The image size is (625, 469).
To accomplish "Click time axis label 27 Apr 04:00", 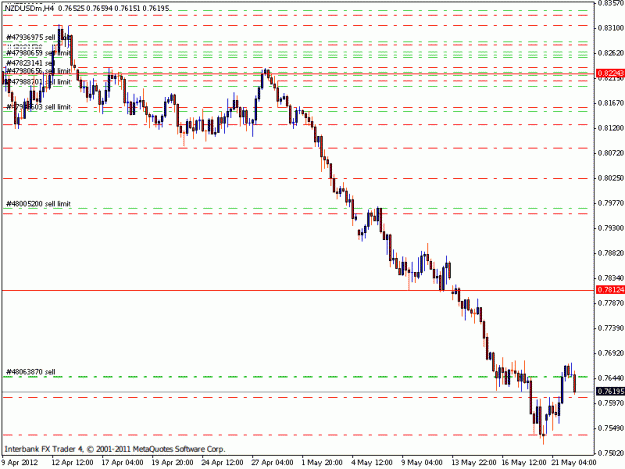I will point(272,463).
